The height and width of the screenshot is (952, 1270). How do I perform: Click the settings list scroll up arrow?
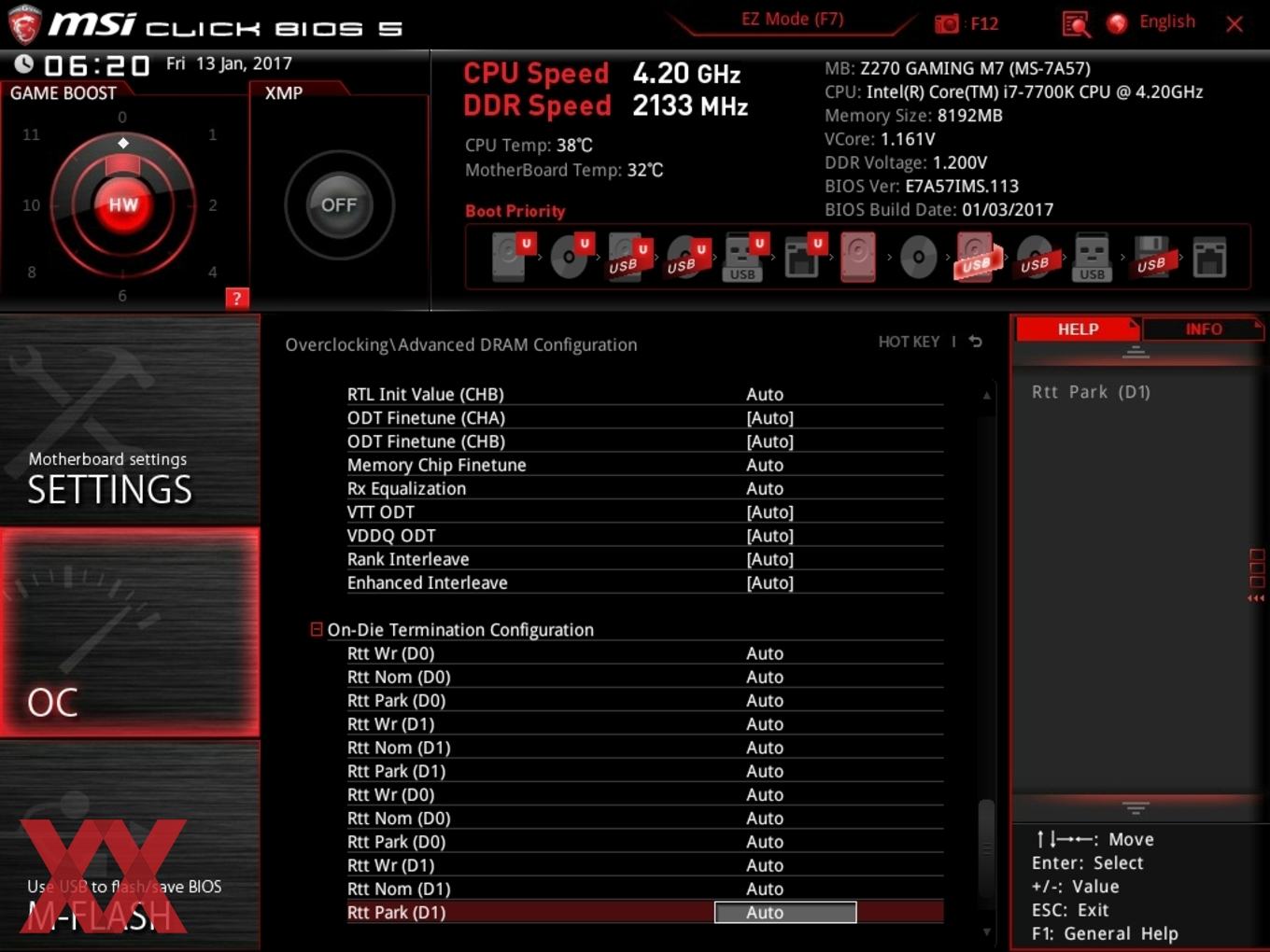(x=986, y=396)
